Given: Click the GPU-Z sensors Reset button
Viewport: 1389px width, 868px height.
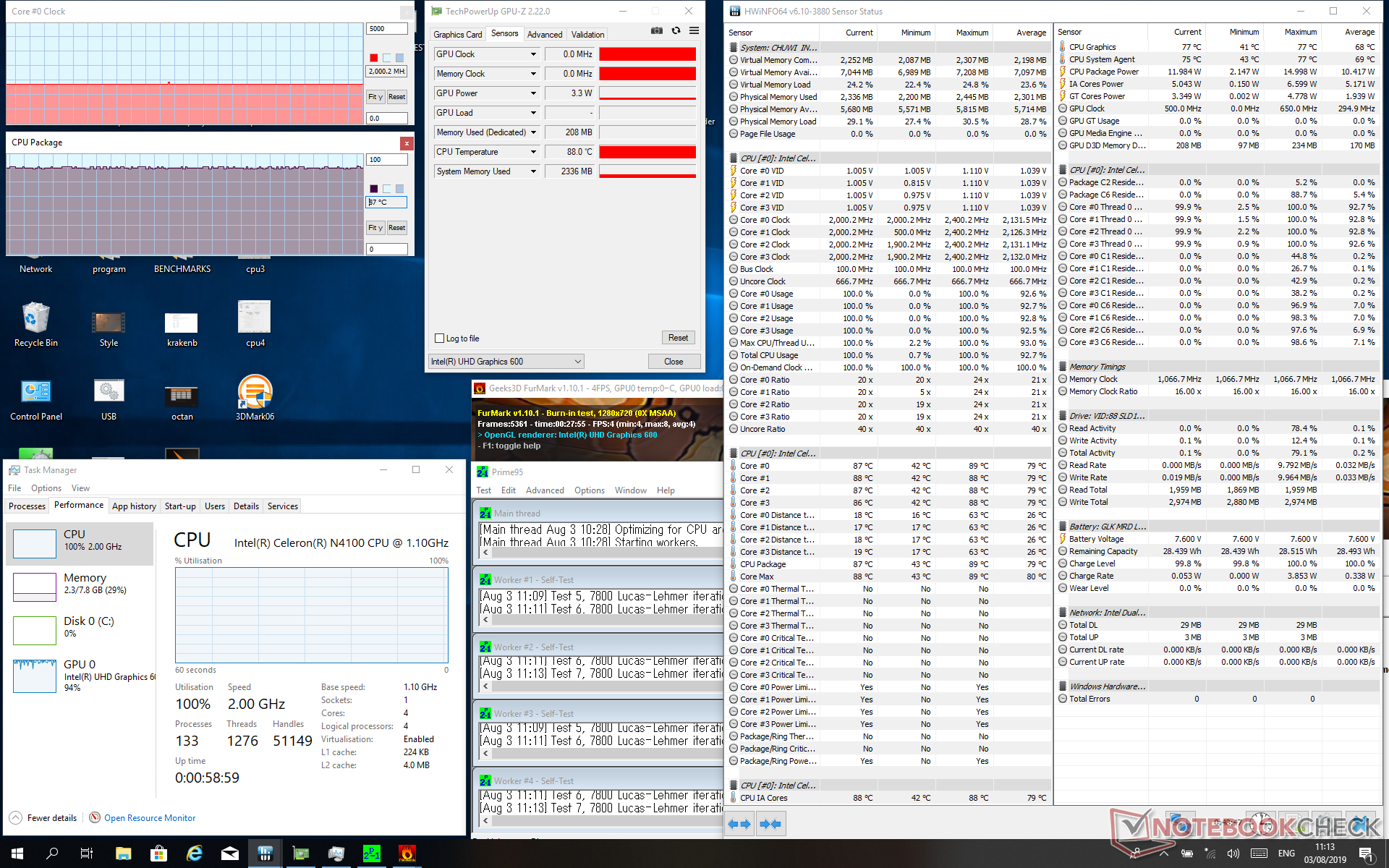Looking at the screenshot, I should 678,338.
